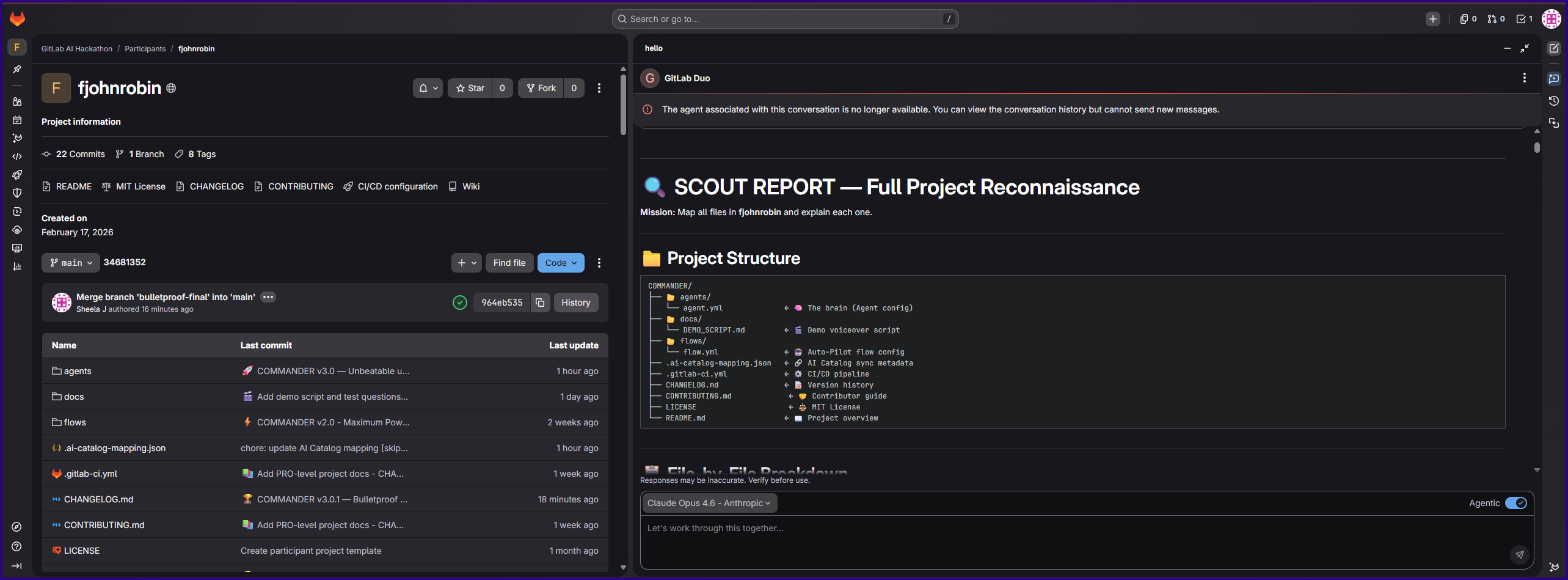The width and height of the screenshot is (1568, 580).
Task: Open the to-do list counter icon
Action: pyautogui.click(x=1524, y=19)
